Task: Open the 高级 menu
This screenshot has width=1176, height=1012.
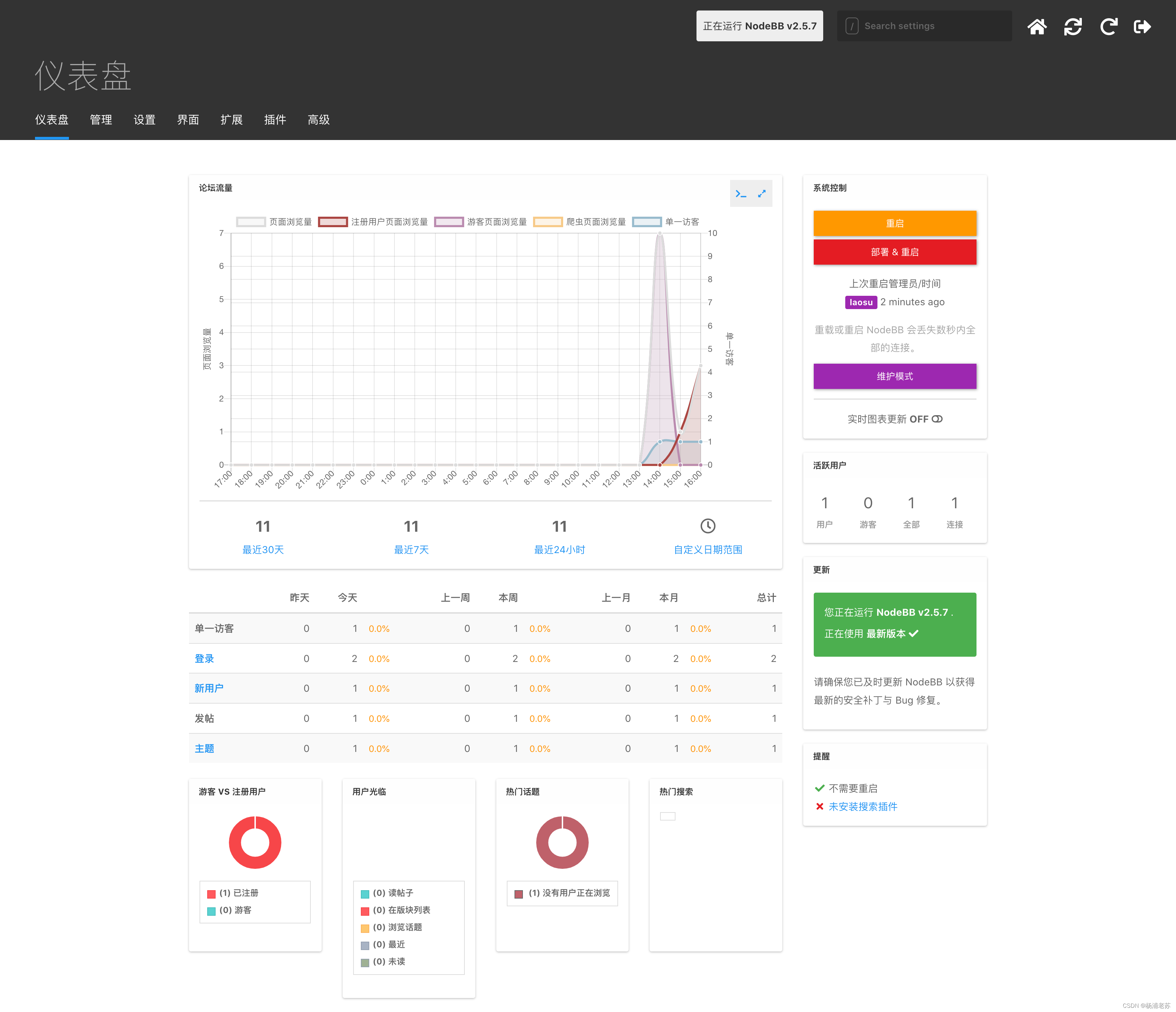Action: pyautogui.click(x=318, y=120)
